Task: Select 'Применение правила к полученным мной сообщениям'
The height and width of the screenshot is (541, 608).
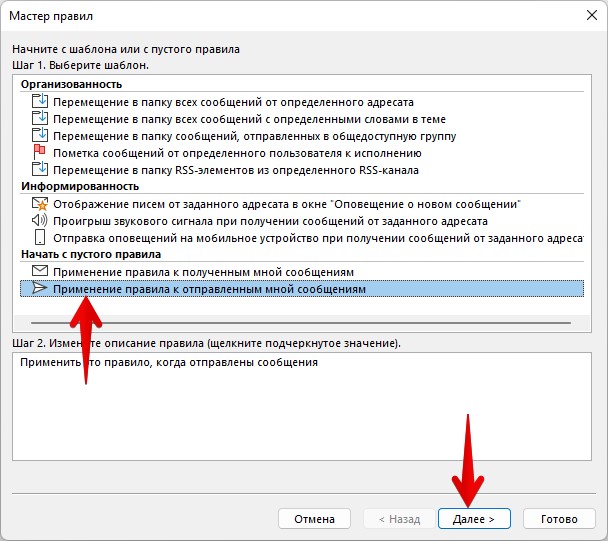Action: click(203, 272)
